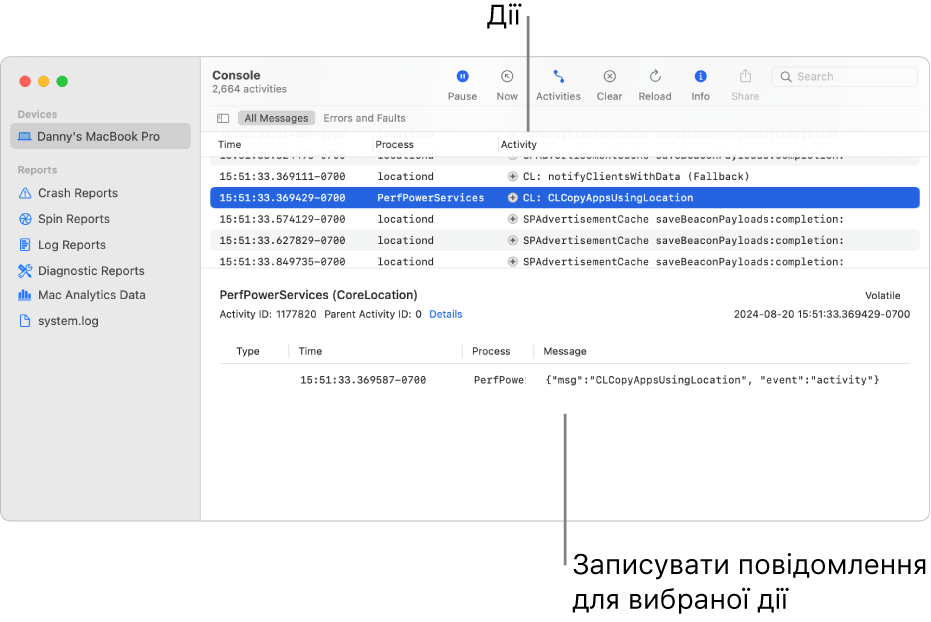The width and height of the screenshot is (931, 622).
Task: Click the Now toolbar icon
Action: click(506, 77)
